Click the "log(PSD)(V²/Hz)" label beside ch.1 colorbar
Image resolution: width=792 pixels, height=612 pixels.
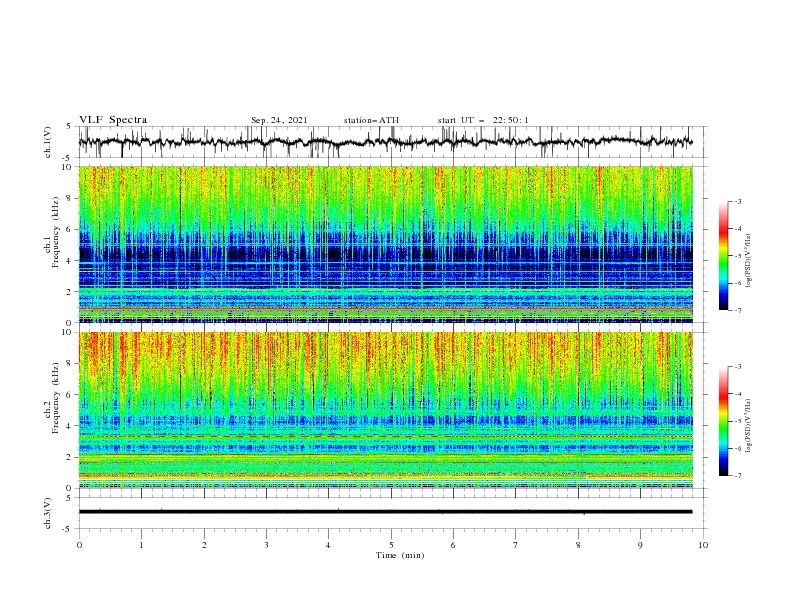pyautogui.click(x=748, y=261)
